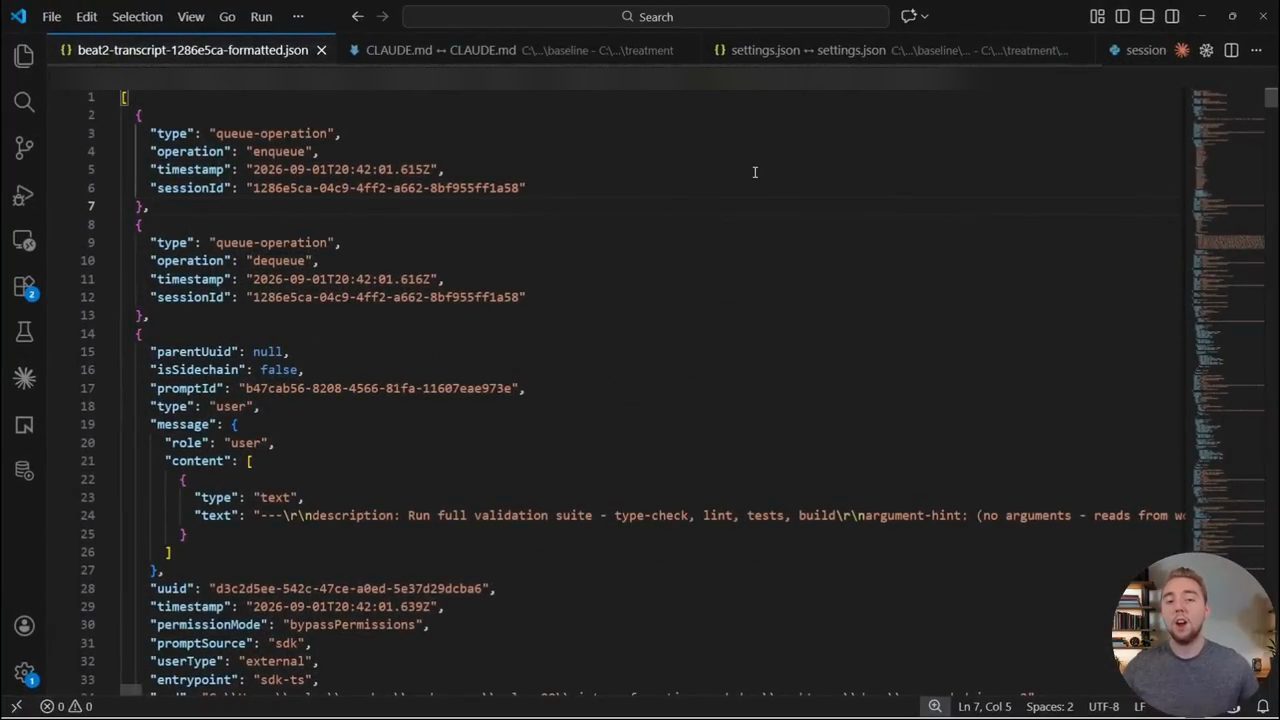Image resolution: width=1280 pixels, height=720 pixels.
Task: Open the Run menu
Action: pyautogui.click(x=261, y=16)
